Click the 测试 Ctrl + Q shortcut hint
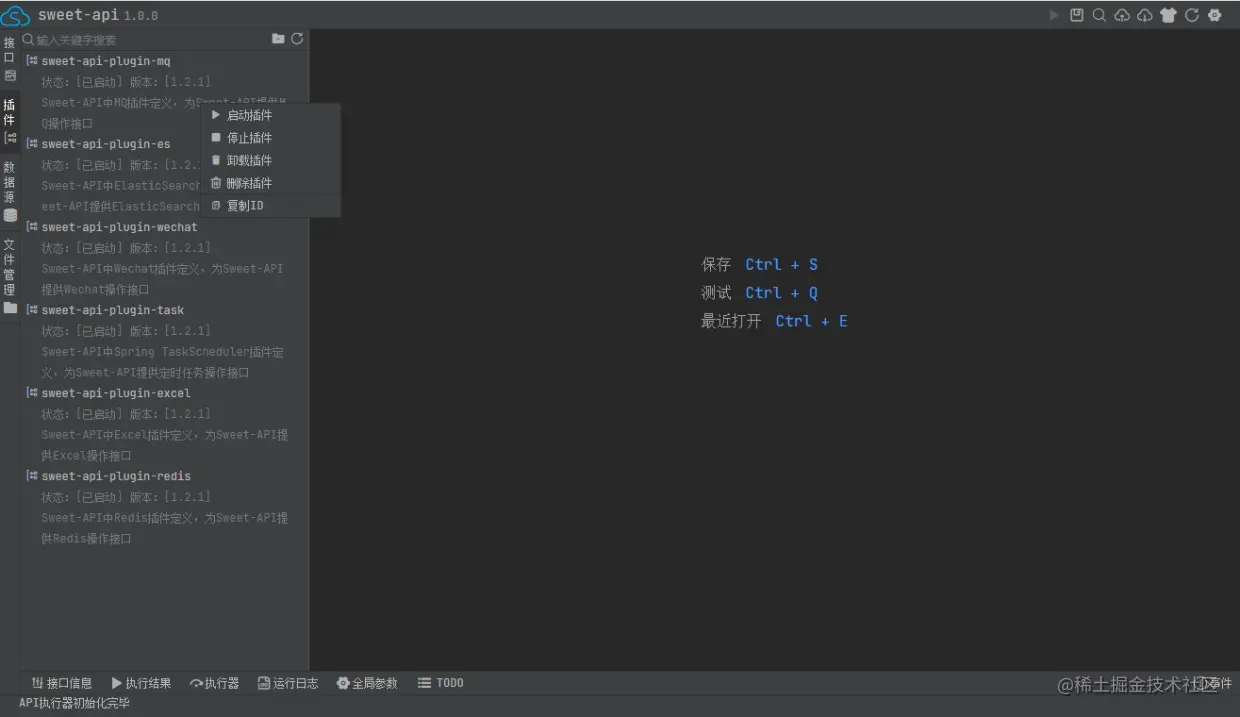Viewport: 1240px width, 717px height. 760,293
